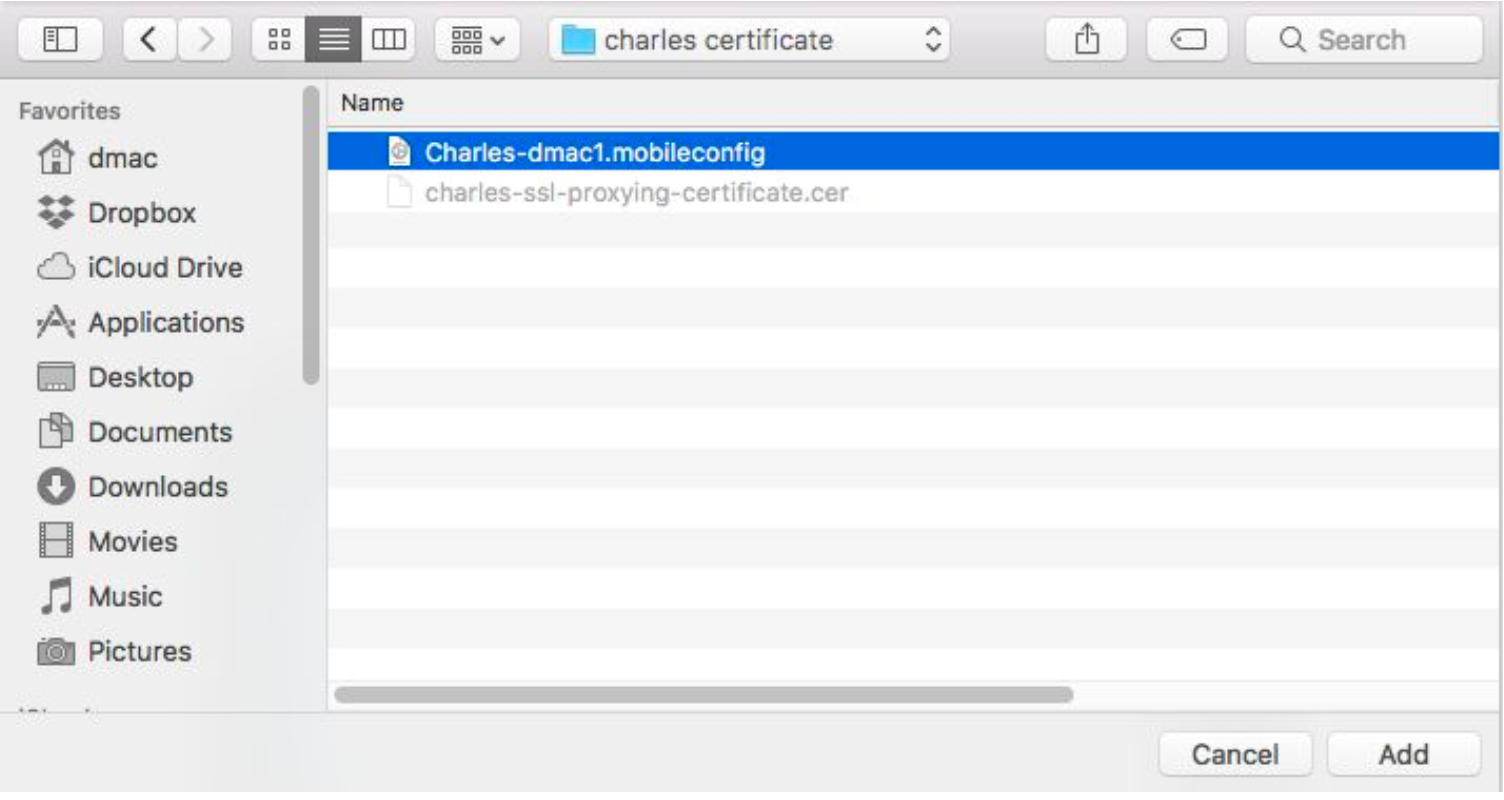Open Applications in the sidebar

pos(140,322)
